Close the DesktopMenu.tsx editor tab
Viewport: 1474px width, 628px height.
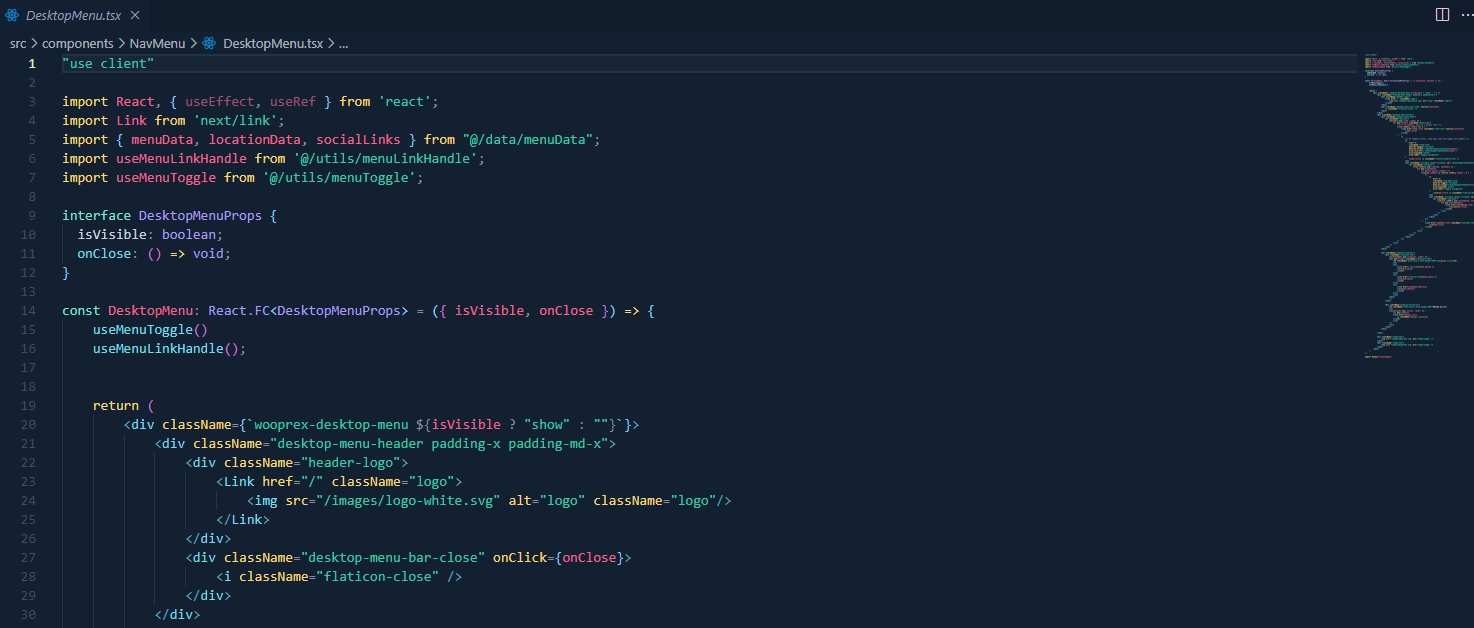[134, 15]
